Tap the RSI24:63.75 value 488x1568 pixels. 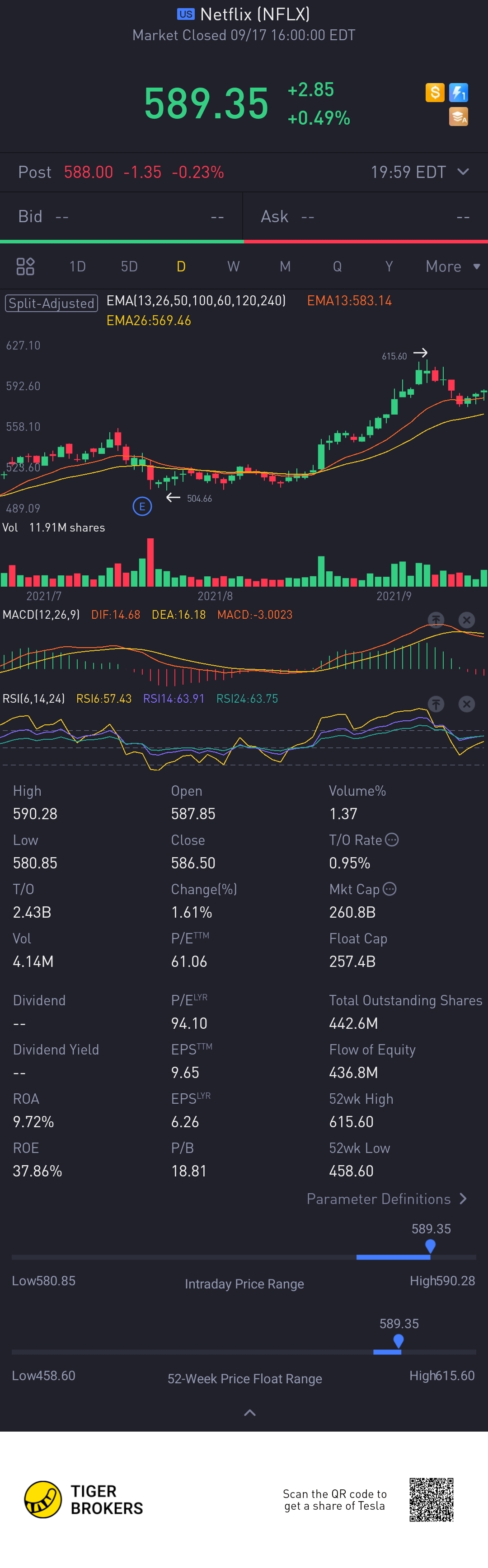point(247,699)
